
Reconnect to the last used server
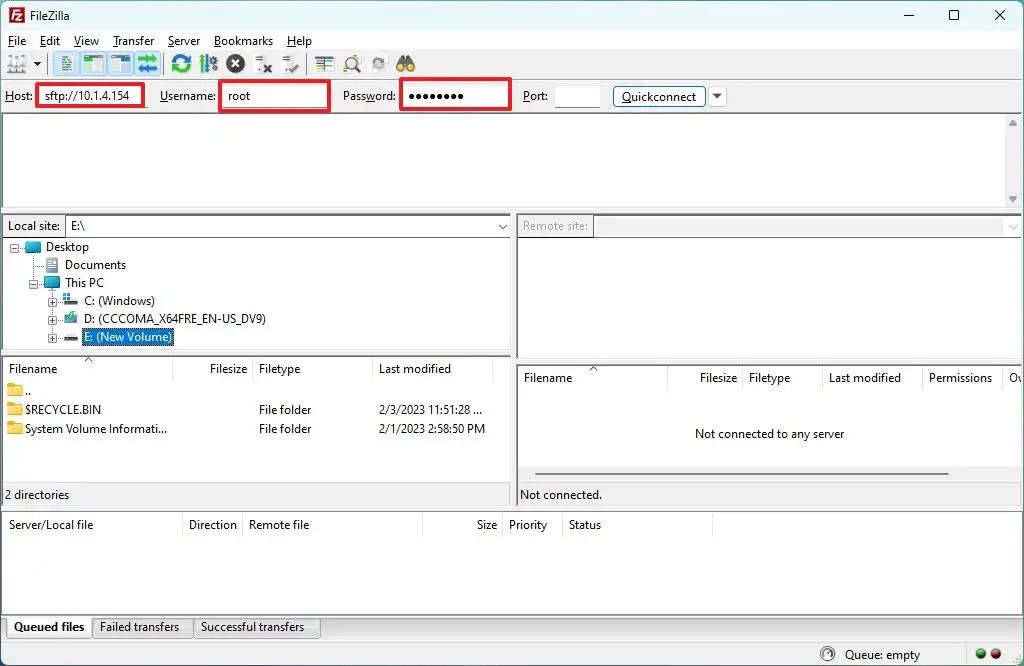pos(292,63)
